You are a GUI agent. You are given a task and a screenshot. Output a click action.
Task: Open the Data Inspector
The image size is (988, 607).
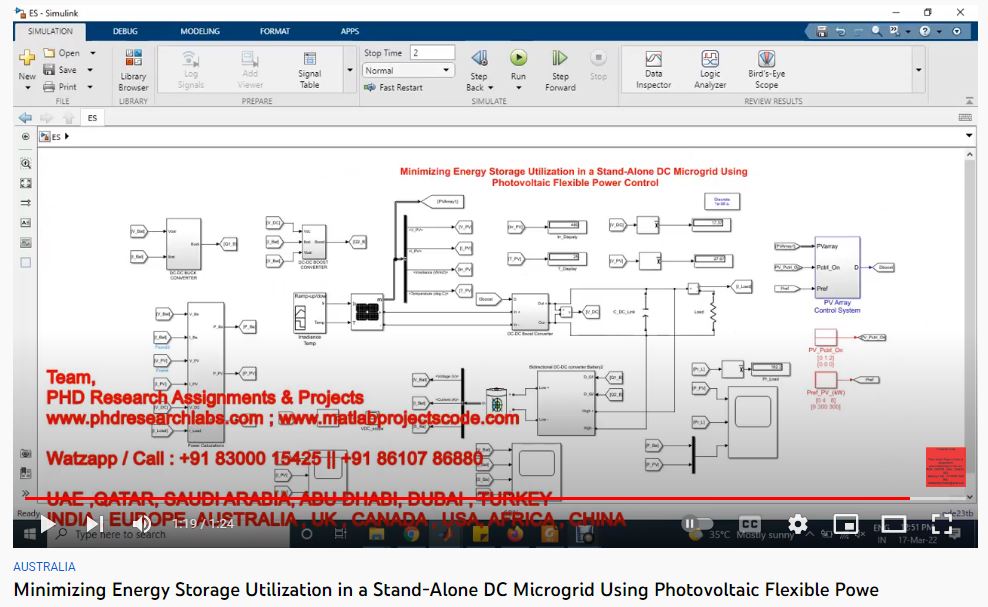pyautogui.click(x=653, y=67)
